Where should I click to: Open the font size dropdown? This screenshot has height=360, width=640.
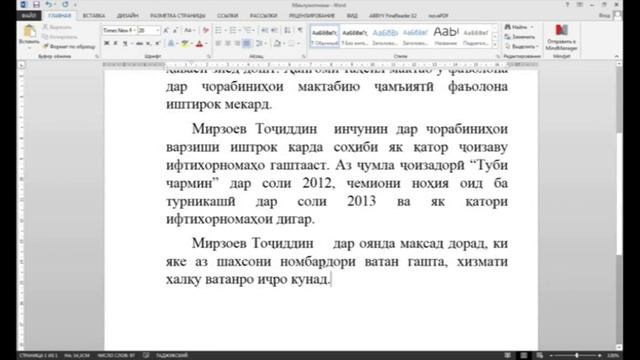[x=158, y=31]
